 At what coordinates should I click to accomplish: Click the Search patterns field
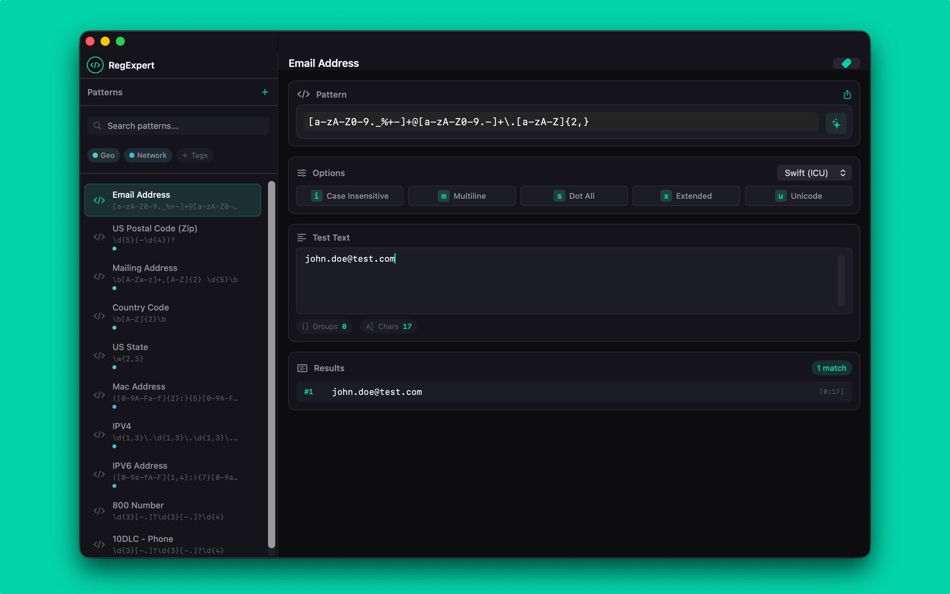(178, 125)
